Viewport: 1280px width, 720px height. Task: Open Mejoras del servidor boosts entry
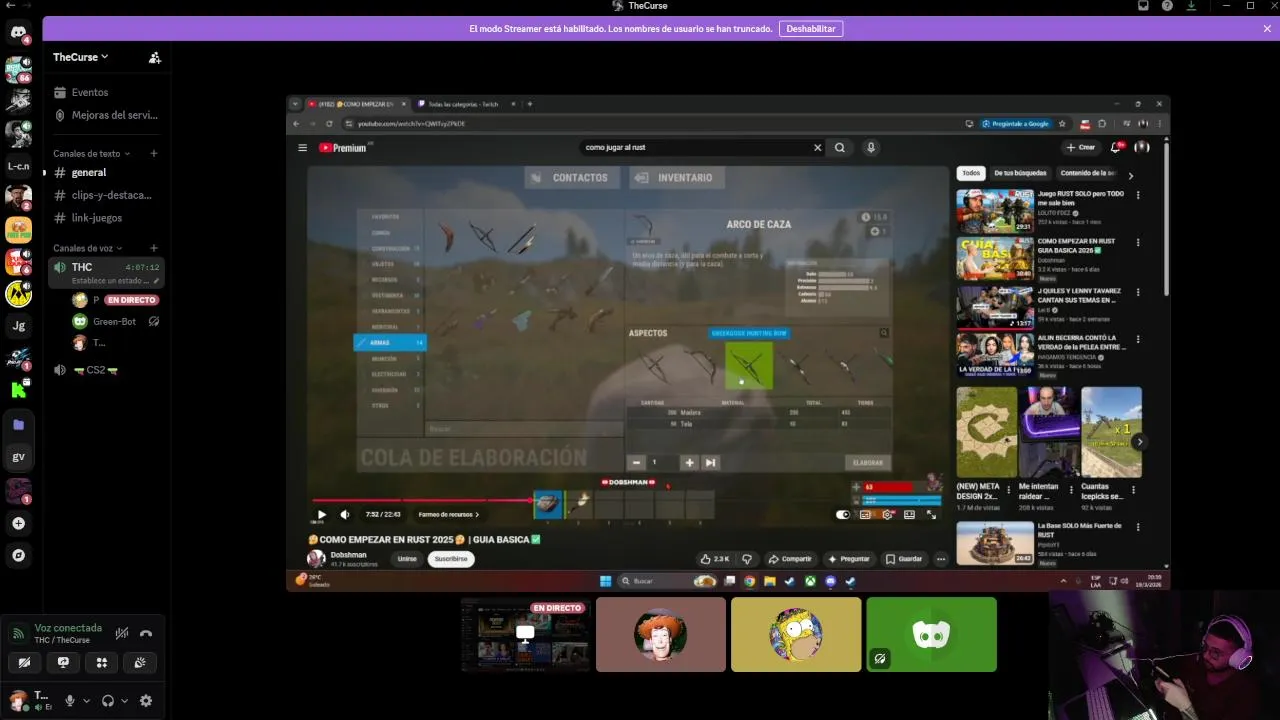pyautogui.click(x=106, y=115)
